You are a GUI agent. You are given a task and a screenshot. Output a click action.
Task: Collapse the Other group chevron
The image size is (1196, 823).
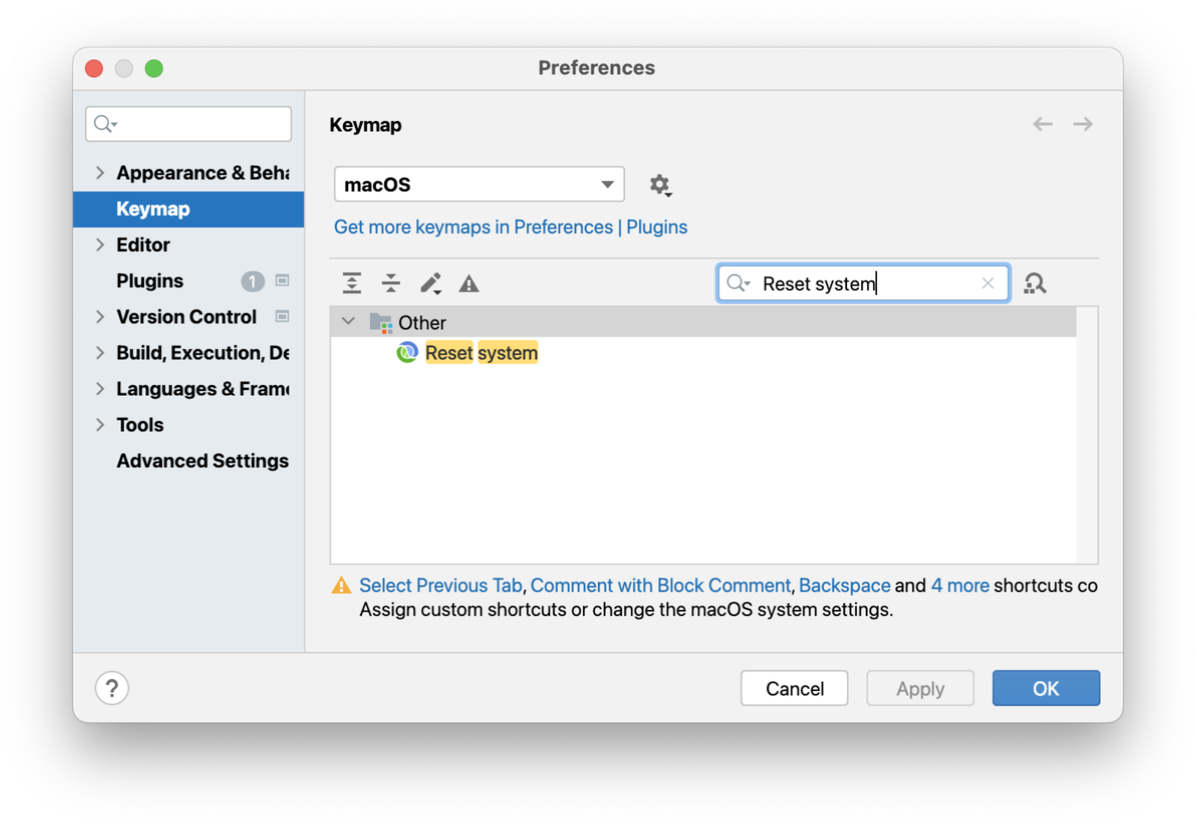coord(349,322)
